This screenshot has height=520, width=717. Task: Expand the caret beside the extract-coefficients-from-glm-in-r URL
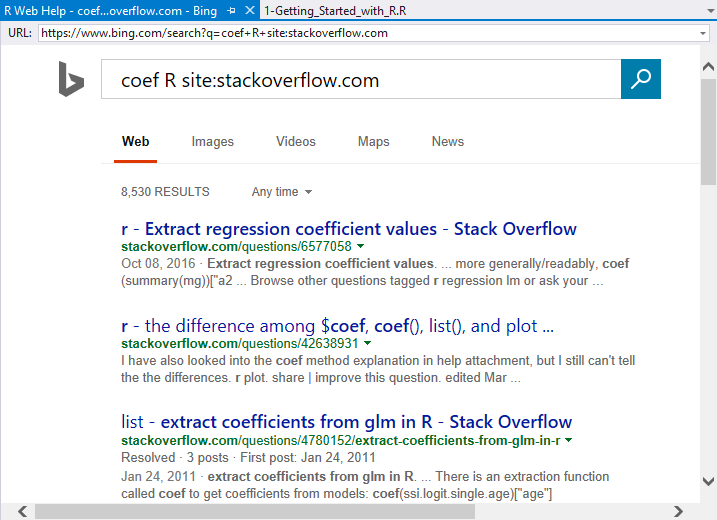click(568, 440)
